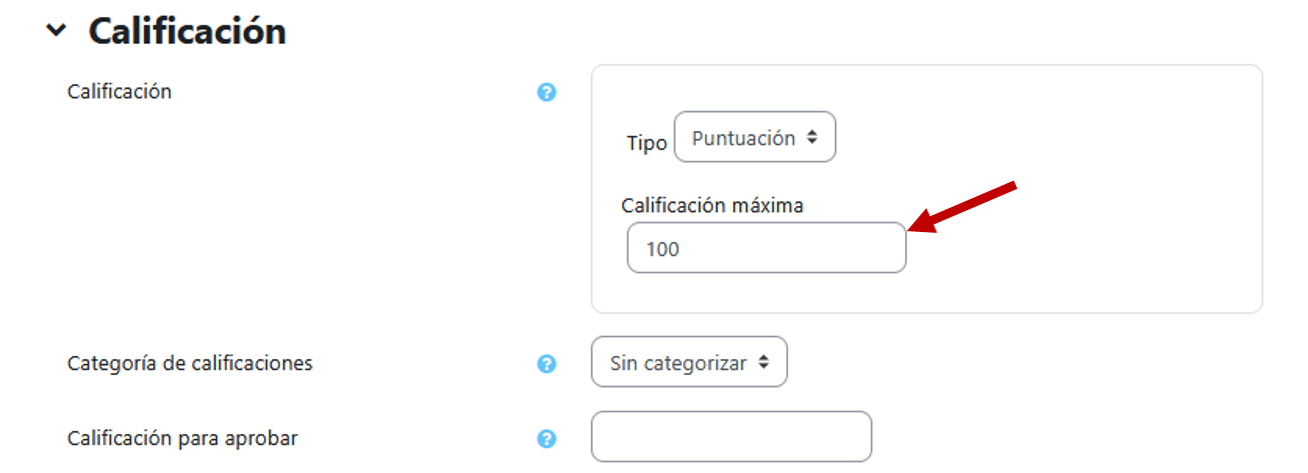
Task: Collapse the Calificación section chevron
Action: click(x=57, y=31)
